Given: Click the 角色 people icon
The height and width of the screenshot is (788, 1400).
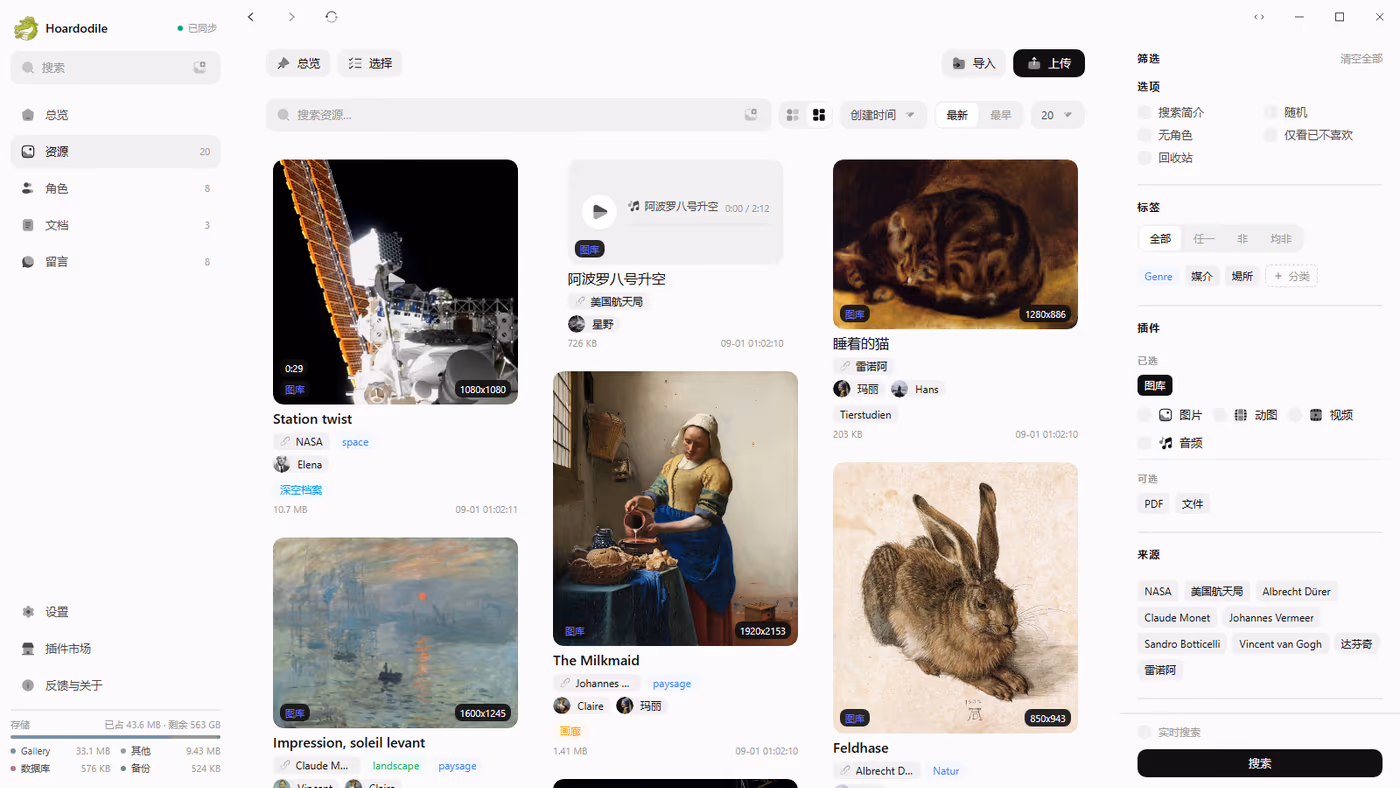Looking at the screenshot, I should 28,188.
